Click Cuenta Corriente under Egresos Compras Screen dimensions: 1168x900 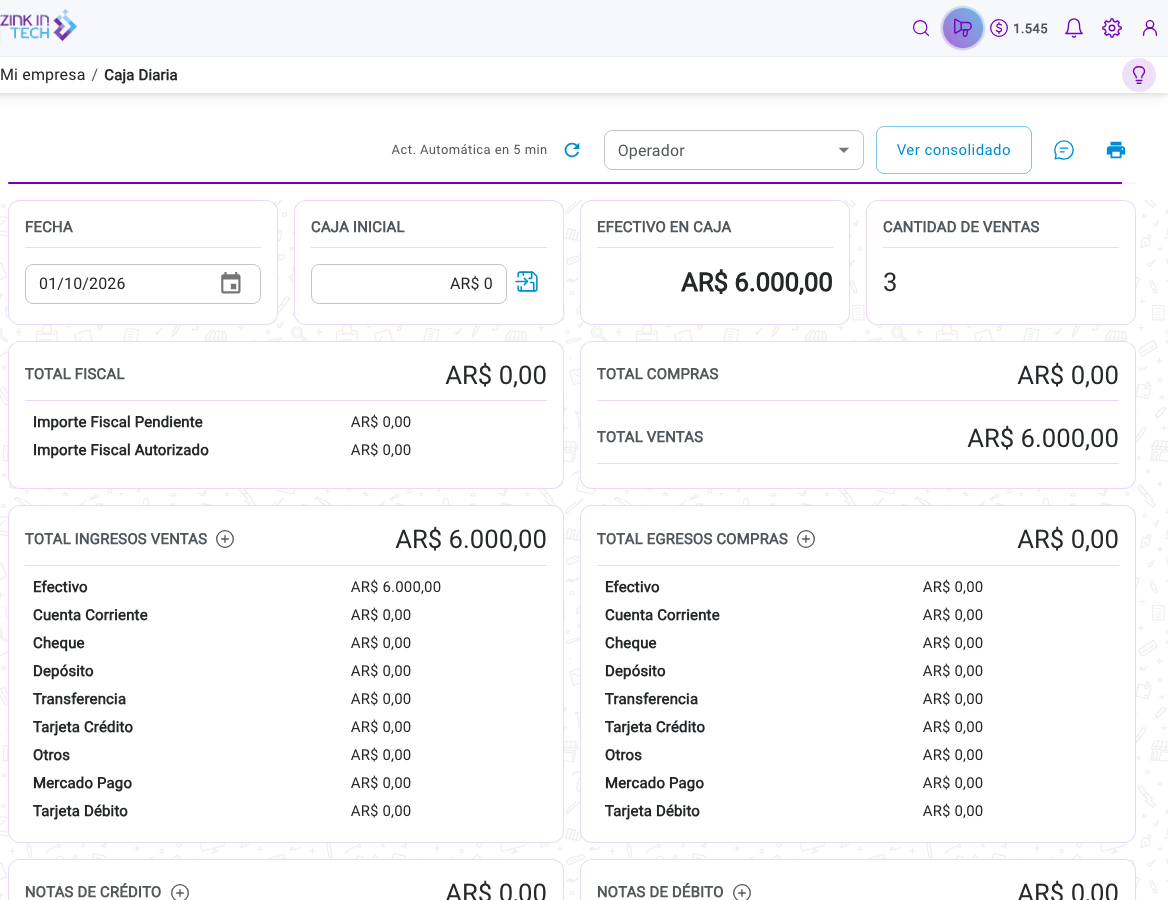662,615
